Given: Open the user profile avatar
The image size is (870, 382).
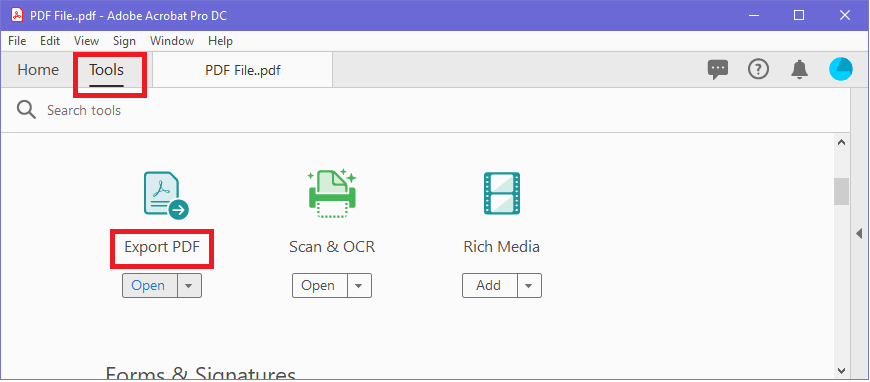Looking at the screenshot, I should coord(841,69).
